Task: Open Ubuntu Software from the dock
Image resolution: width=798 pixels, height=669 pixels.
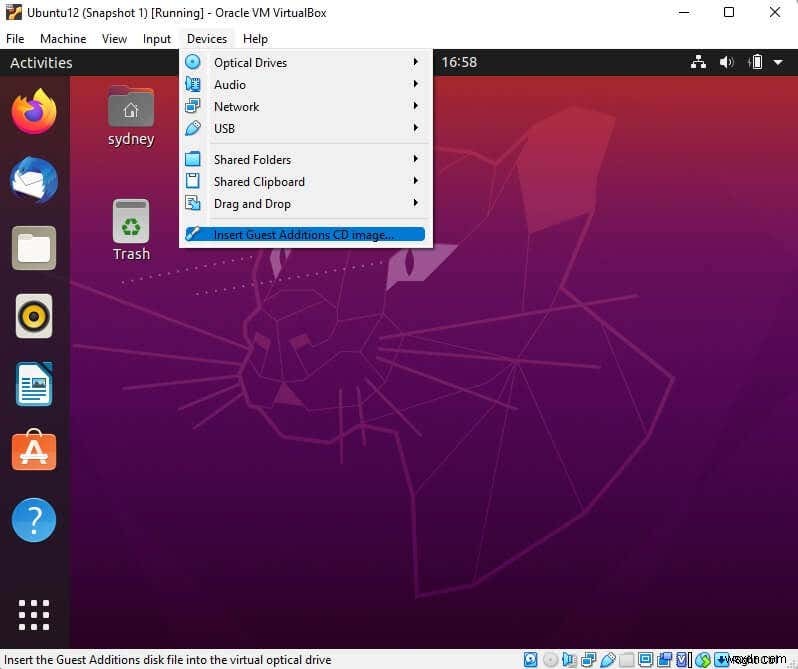Action: (34, 450)
